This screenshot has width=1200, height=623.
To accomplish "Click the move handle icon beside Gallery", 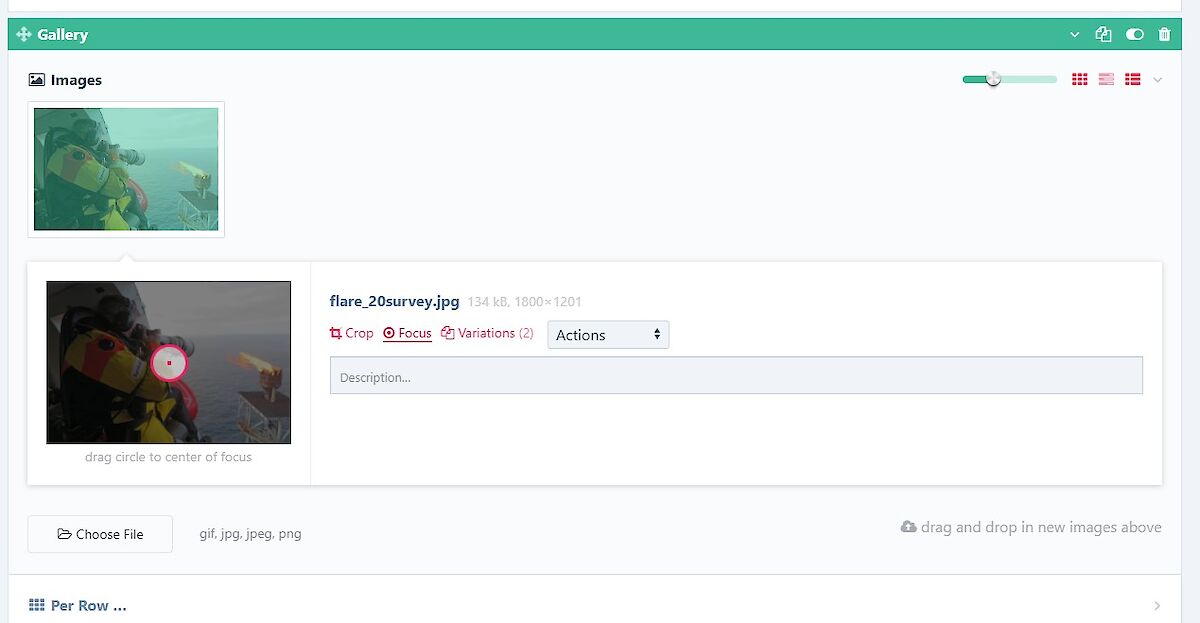I will click(x=24, y=34).
